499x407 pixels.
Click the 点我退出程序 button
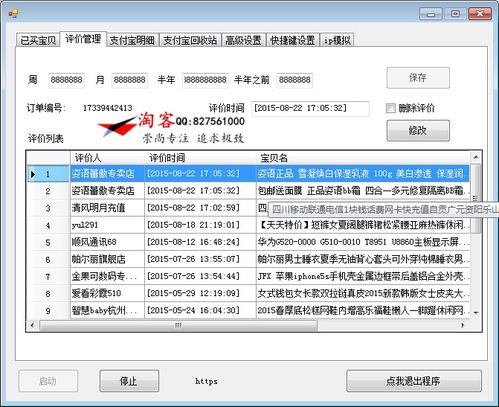(414, 381)
